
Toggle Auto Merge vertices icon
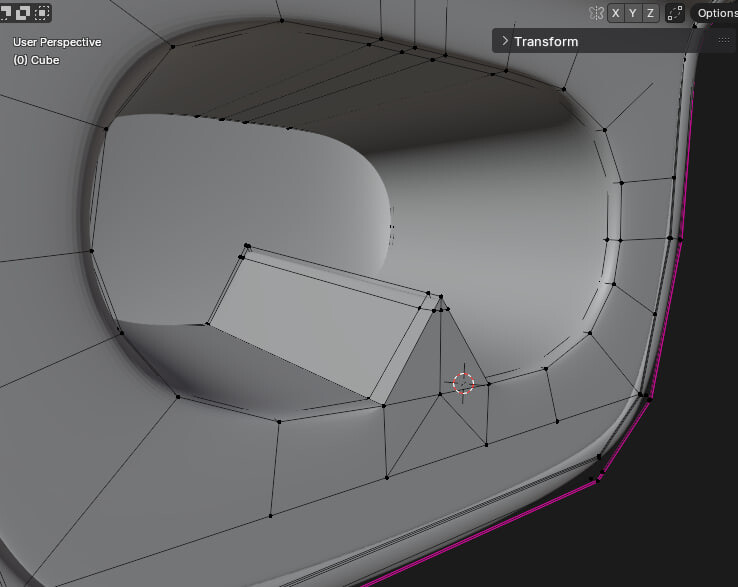[x=675, y=13]
